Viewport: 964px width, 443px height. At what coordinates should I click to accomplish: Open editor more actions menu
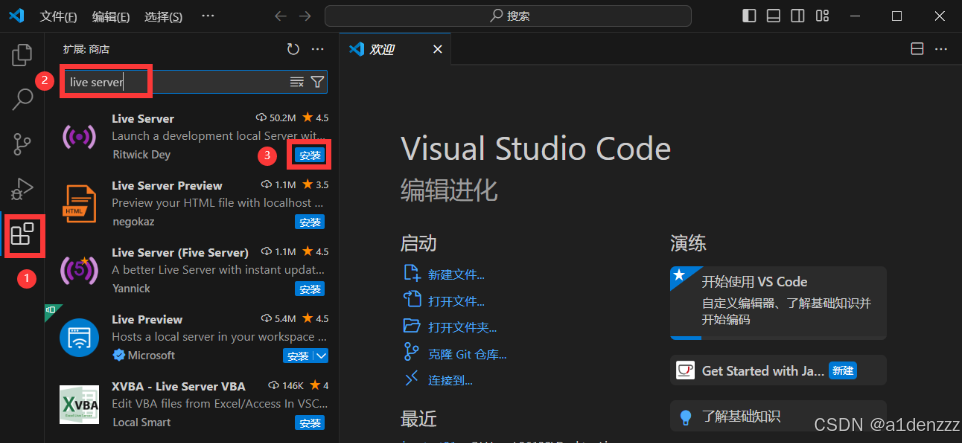coord(941,49)
